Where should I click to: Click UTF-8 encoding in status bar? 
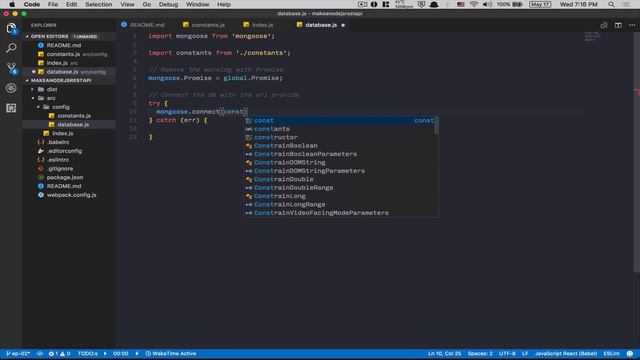[507, 353]
